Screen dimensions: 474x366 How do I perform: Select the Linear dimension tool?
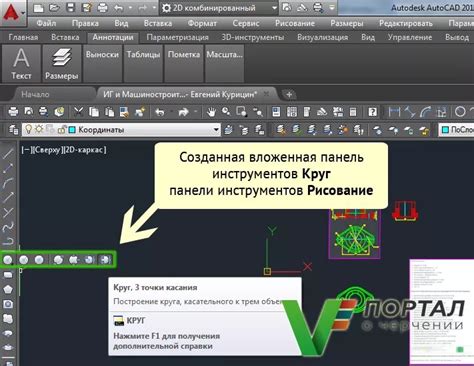pos(394,112)
